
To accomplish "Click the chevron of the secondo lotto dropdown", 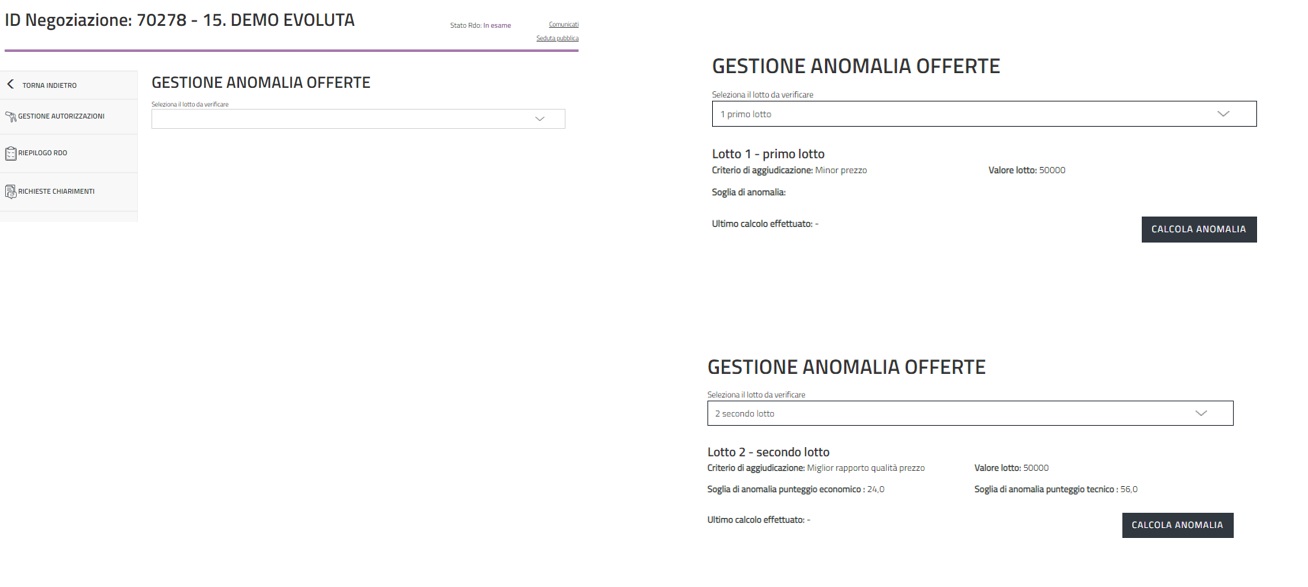I will click(x=1201, y=413).
